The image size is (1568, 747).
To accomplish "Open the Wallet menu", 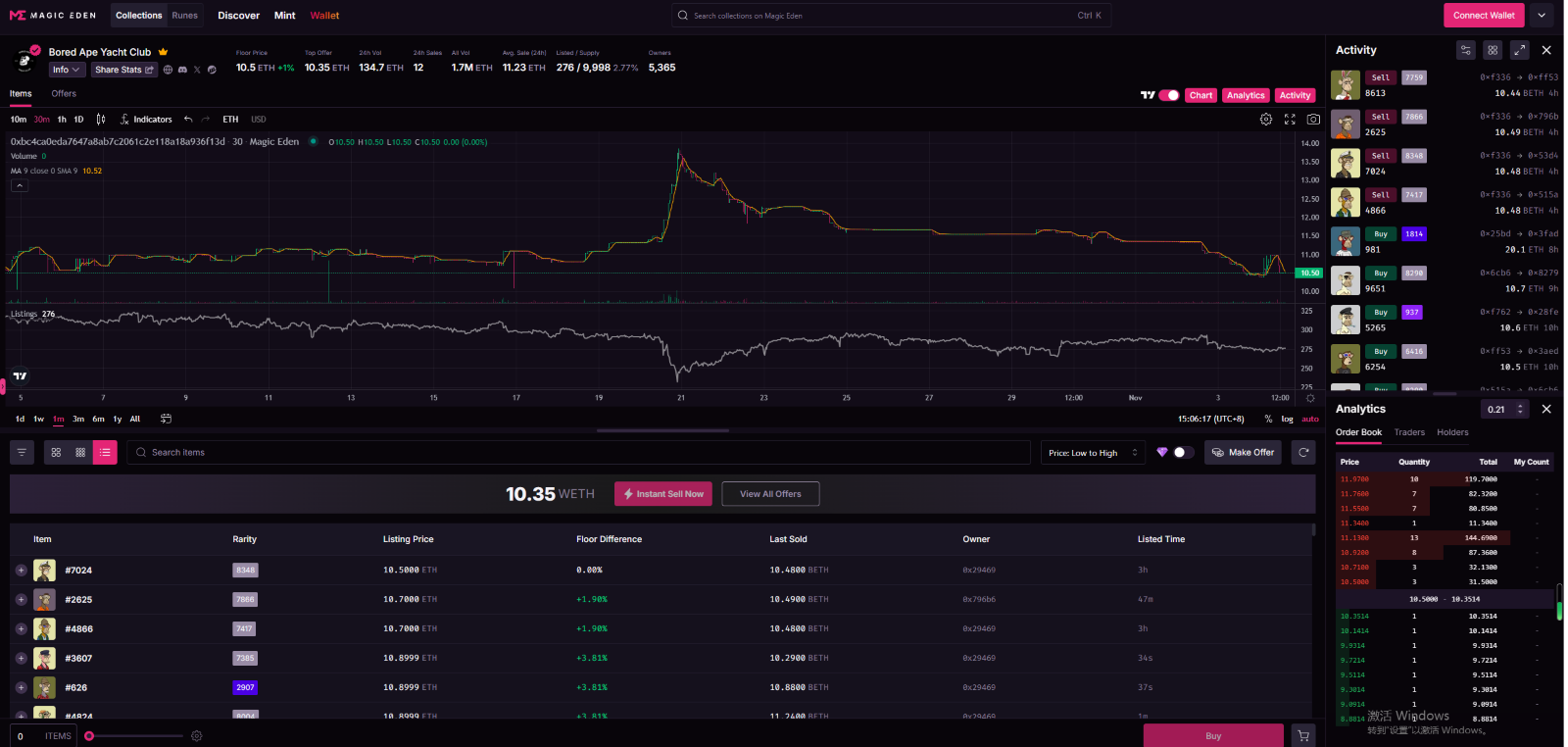I will click(324, 16).
